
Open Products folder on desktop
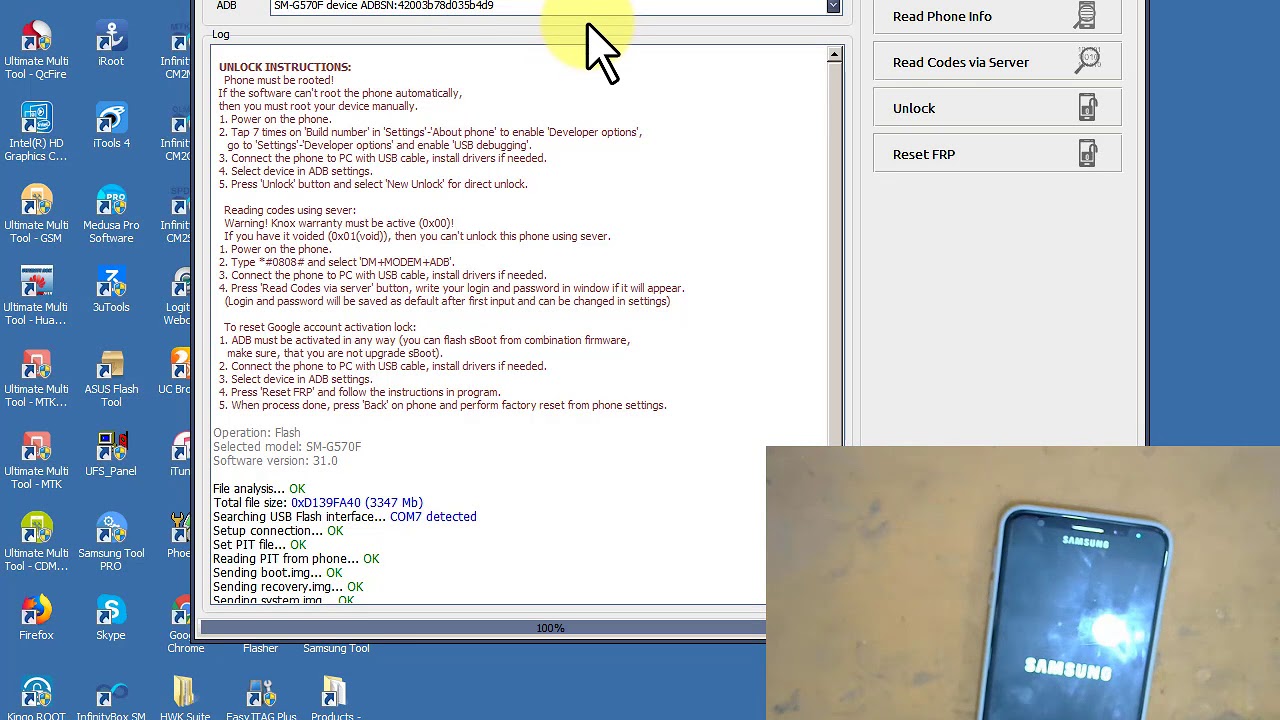(x=335, y=698)
